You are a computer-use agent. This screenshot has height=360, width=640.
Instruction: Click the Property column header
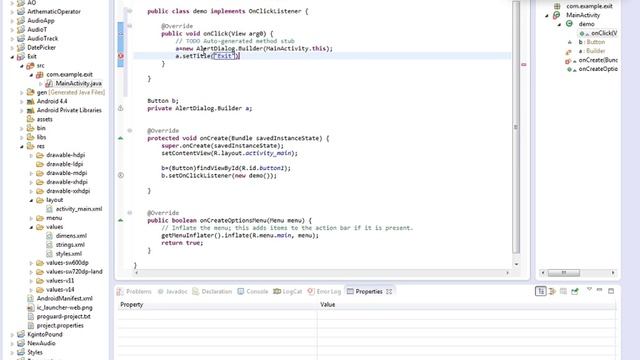point(217,304)
